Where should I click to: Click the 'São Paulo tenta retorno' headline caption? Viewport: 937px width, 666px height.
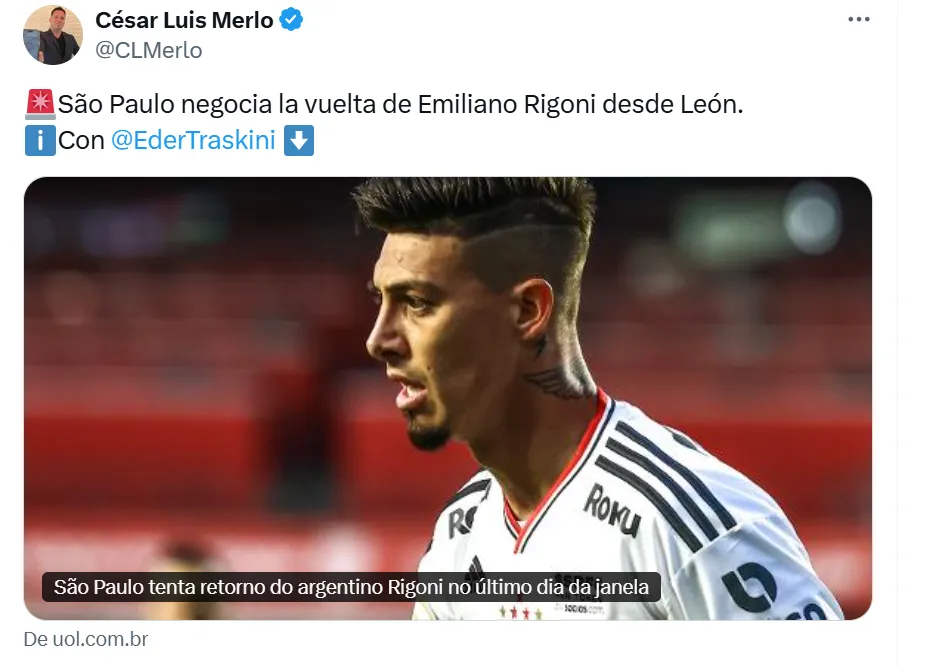(351, 587)
